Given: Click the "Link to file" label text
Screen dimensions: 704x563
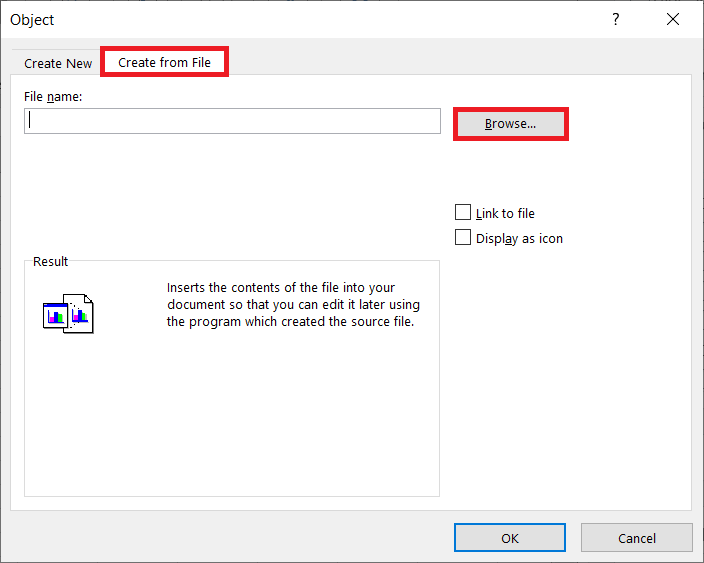Looking at the screenshot, I should (x=505, y=213).
